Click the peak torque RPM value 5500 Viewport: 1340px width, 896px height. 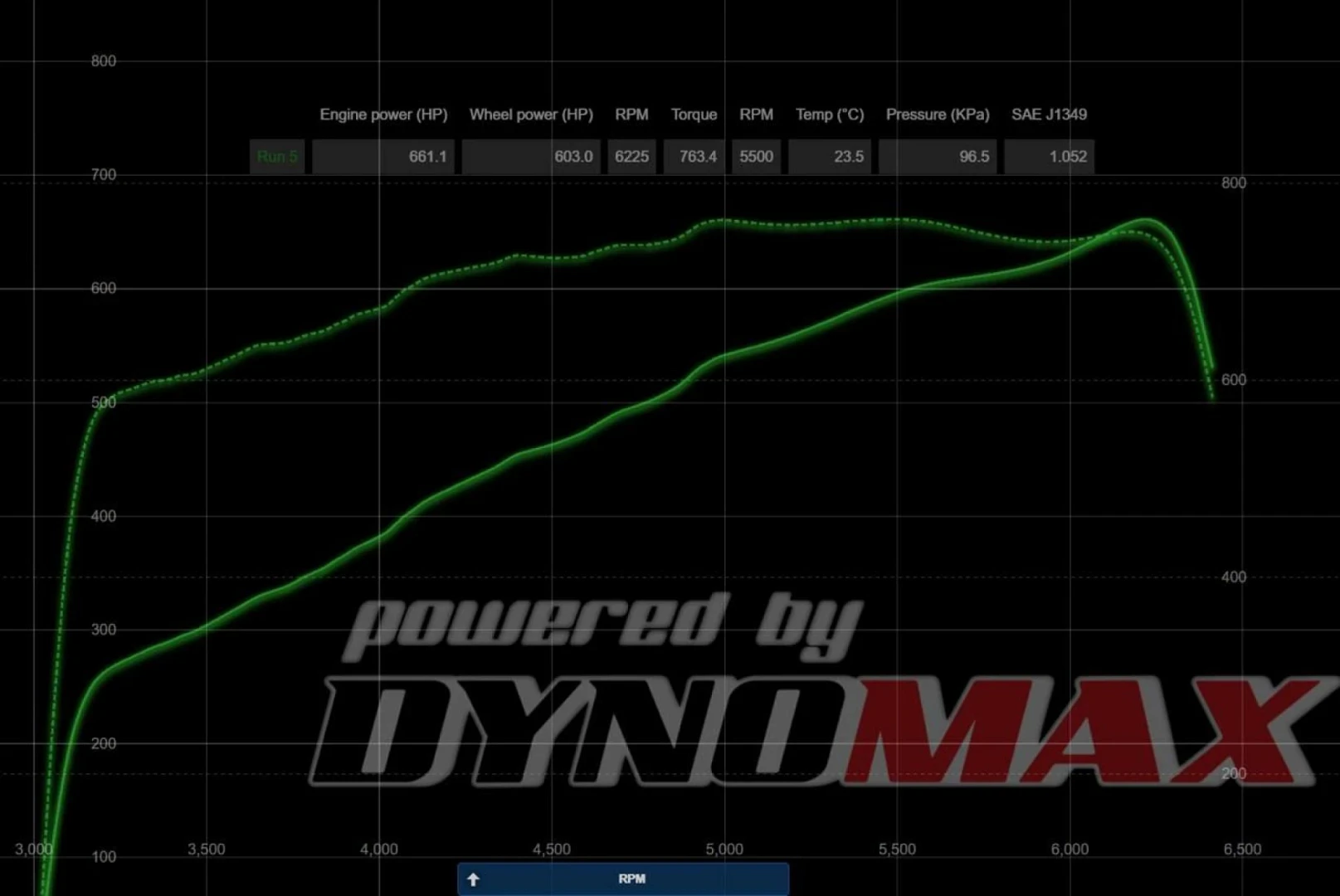756,157
